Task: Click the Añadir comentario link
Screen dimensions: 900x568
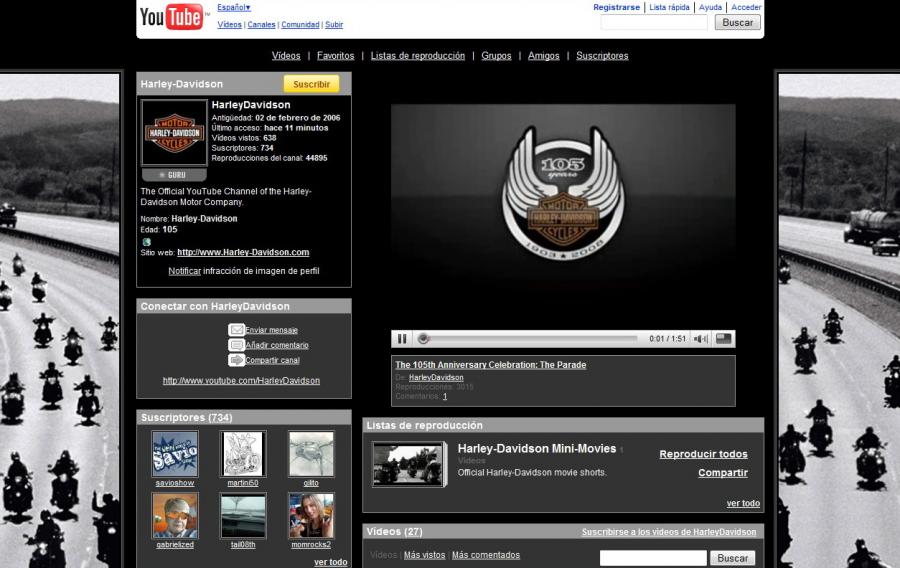Action: [x=277, y=345]
